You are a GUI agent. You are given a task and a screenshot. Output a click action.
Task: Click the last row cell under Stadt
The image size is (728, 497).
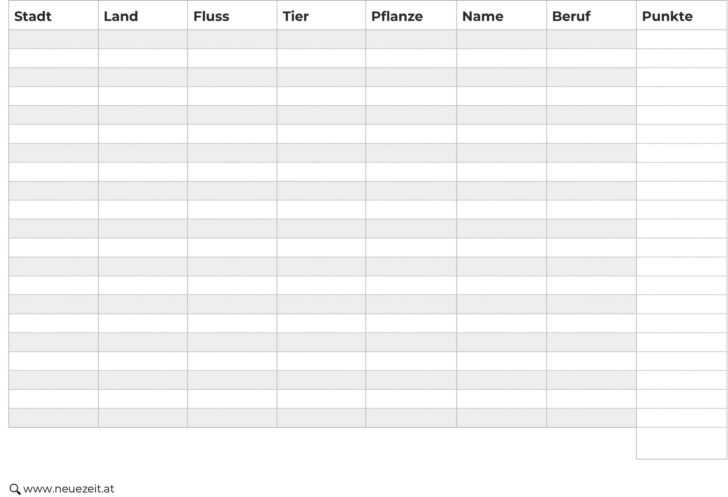click(53, 418)
